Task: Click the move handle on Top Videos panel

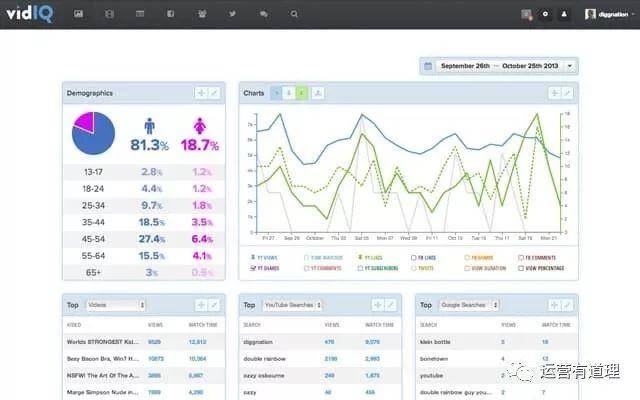Action: [x=201, y=305]
